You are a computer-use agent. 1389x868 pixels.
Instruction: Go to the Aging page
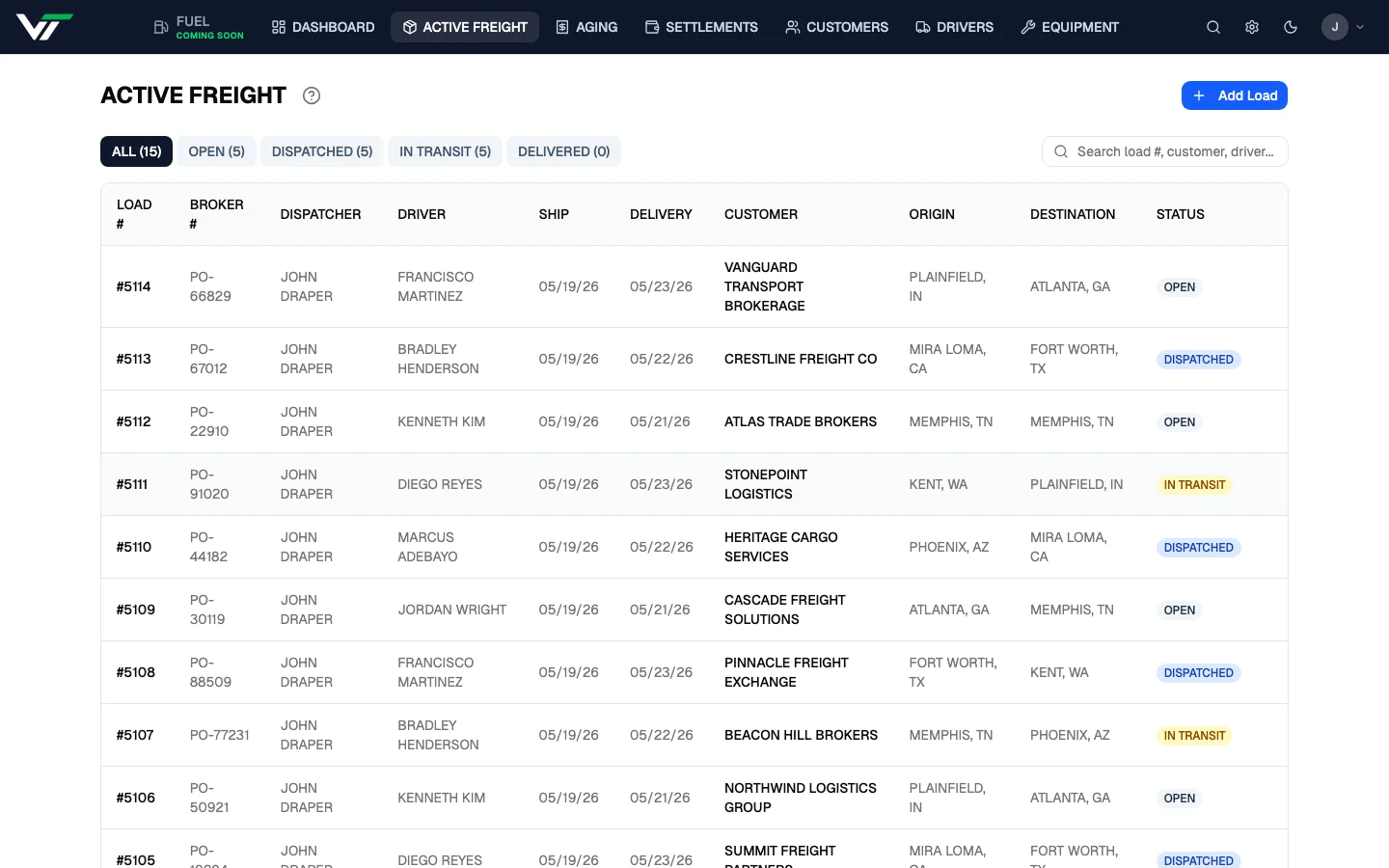(x=586, y=27)
